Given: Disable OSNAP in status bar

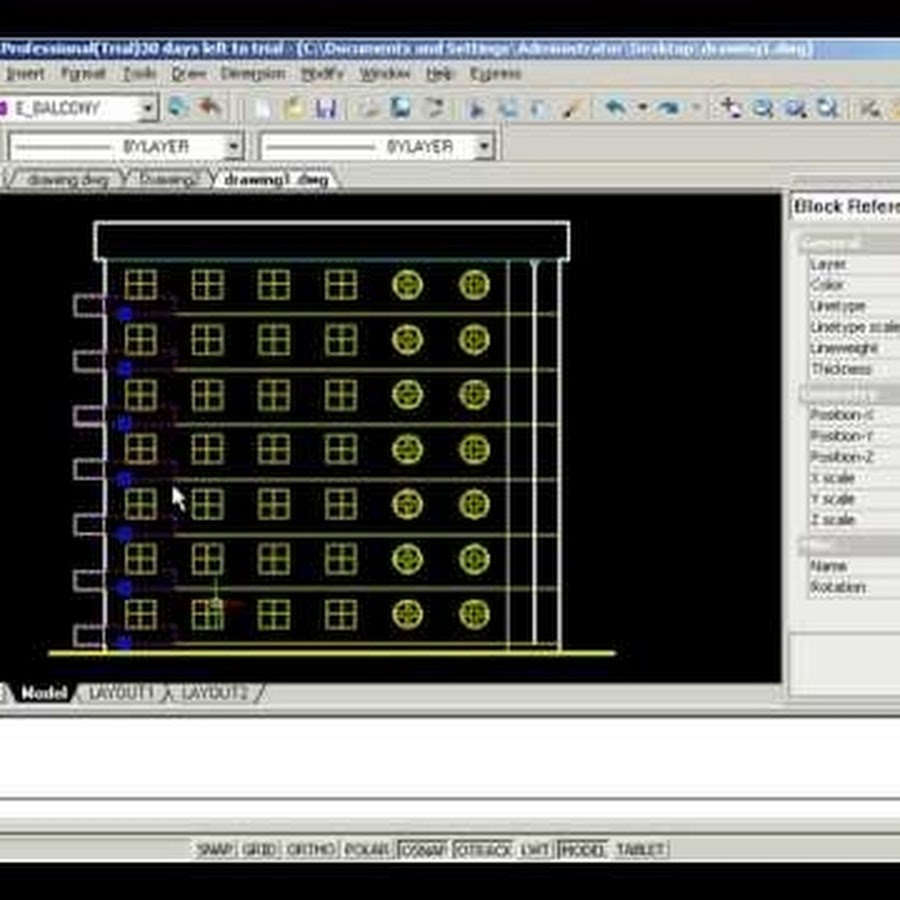Looking at the screenshot, I should point(423,849).
